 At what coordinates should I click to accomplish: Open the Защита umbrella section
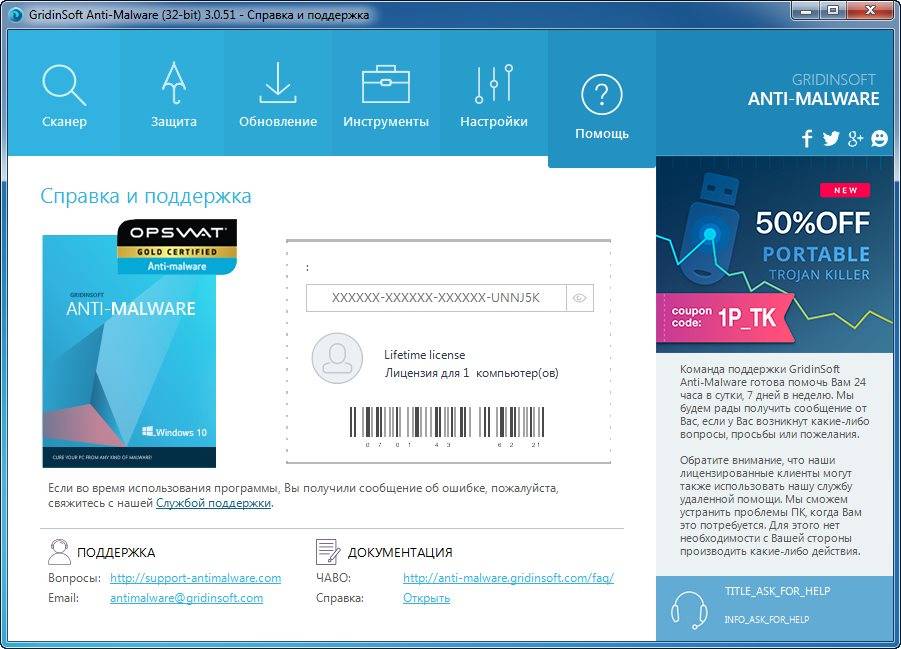tap(174, 95)
